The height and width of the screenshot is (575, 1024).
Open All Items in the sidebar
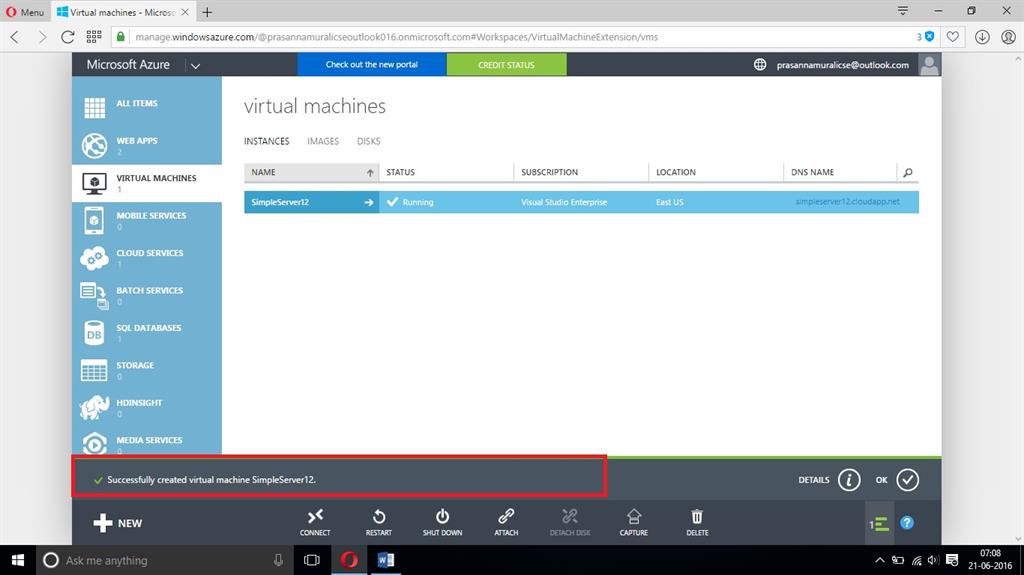(x=147, y=107)
